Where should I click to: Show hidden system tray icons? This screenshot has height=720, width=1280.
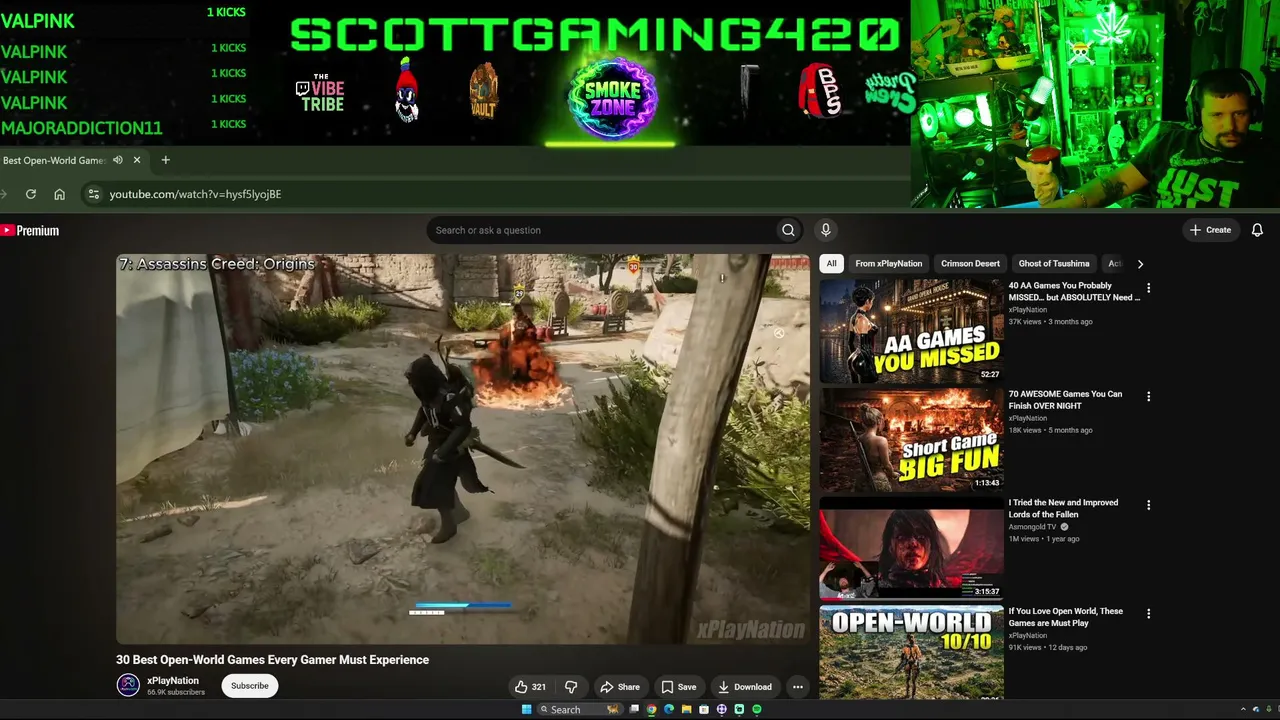[x=1243, y=709]
